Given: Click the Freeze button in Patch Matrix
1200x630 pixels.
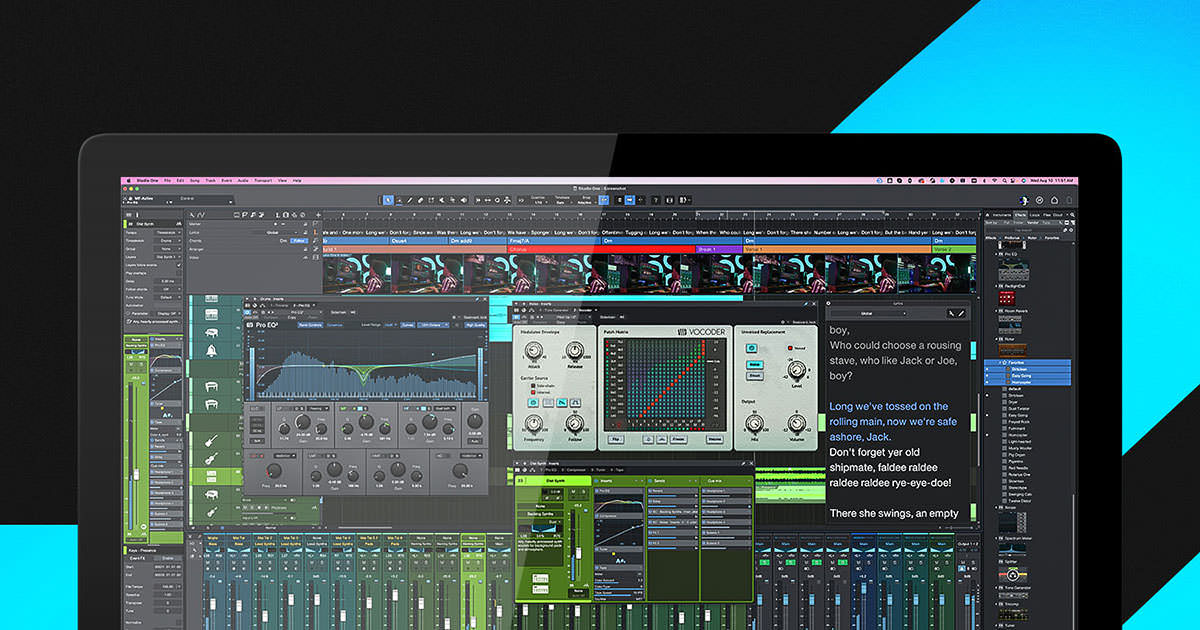Looking at the screenshot, I should pyautogui.click(x=678, y=439).
